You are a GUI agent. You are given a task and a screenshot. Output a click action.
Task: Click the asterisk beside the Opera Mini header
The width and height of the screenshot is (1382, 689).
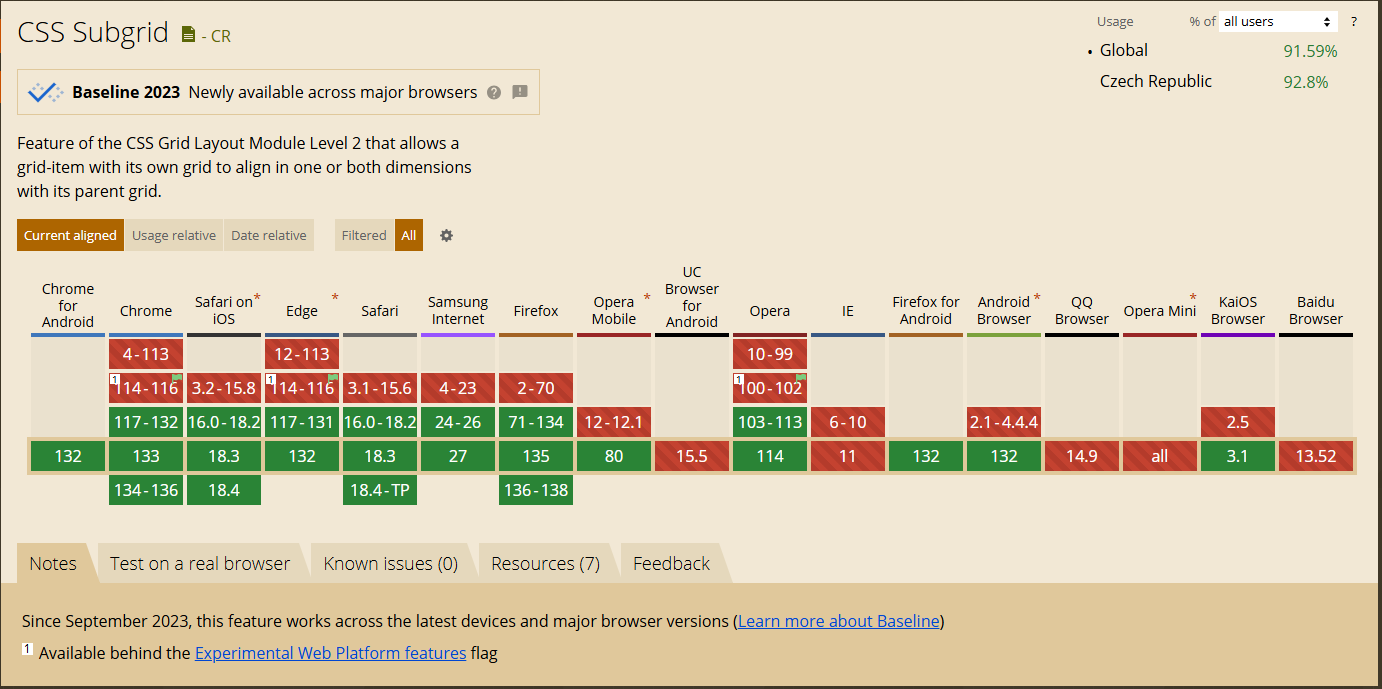1193,296
